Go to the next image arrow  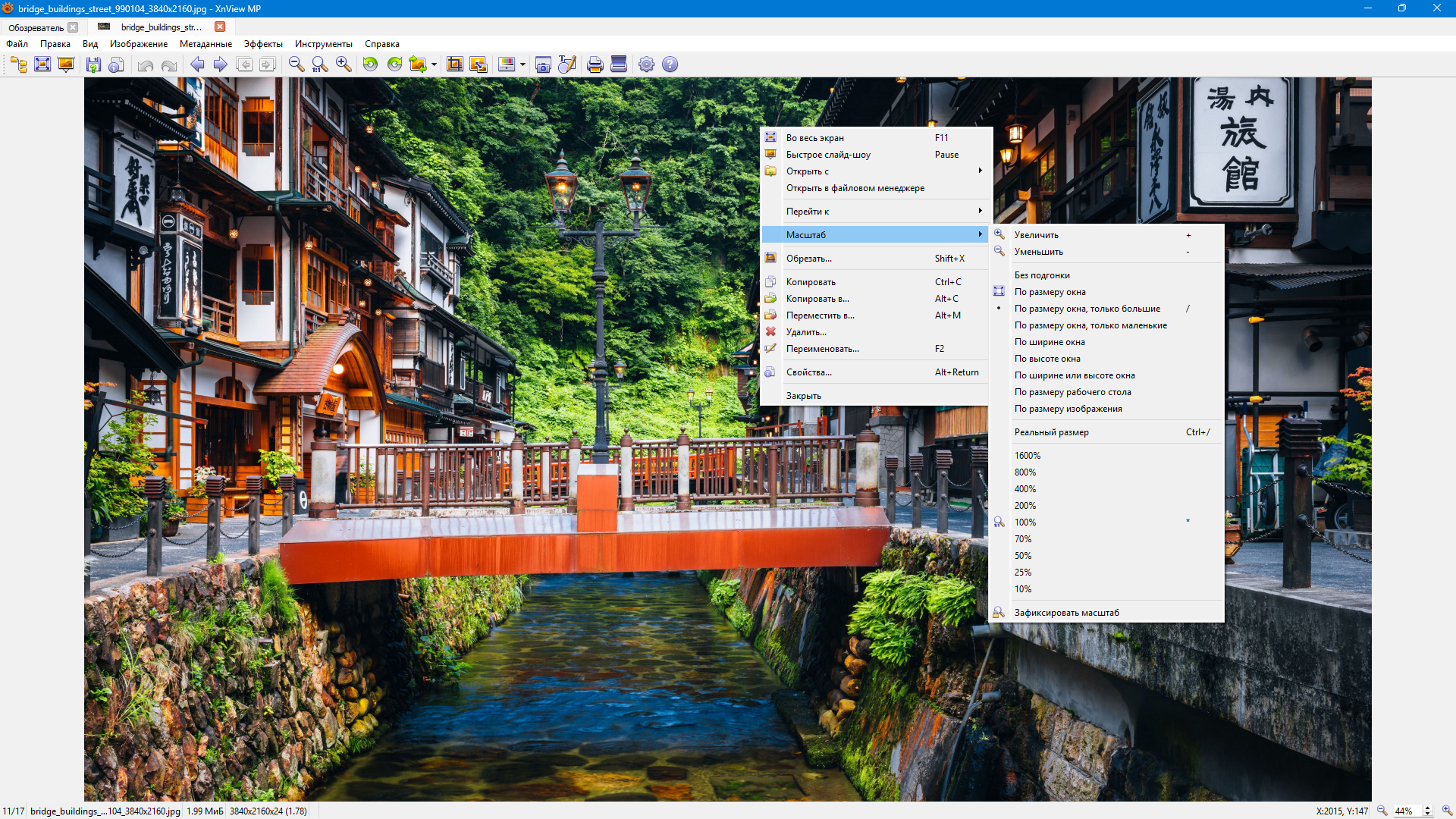point(221,64)
